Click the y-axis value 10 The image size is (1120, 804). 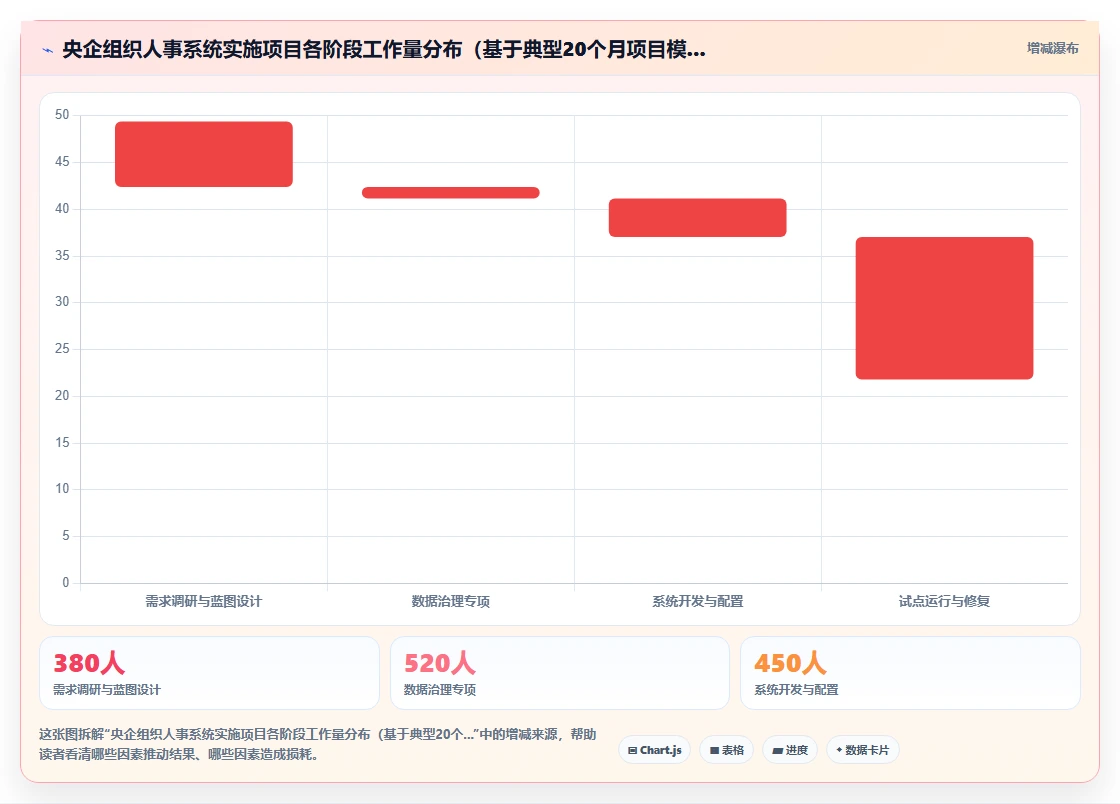[62, 489]
